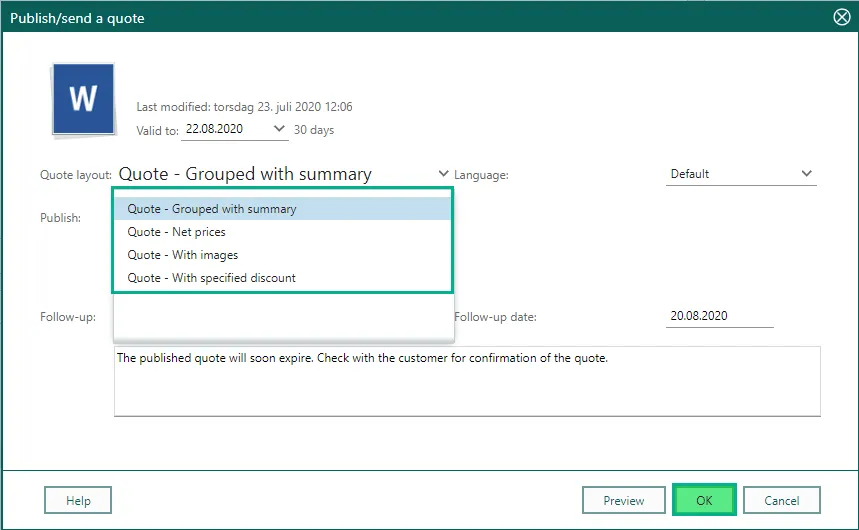Image resolution: width=859 pixels, height=530 pixels.
Task: Choose the Quote - Net prices layout
Action: point(177,232)
